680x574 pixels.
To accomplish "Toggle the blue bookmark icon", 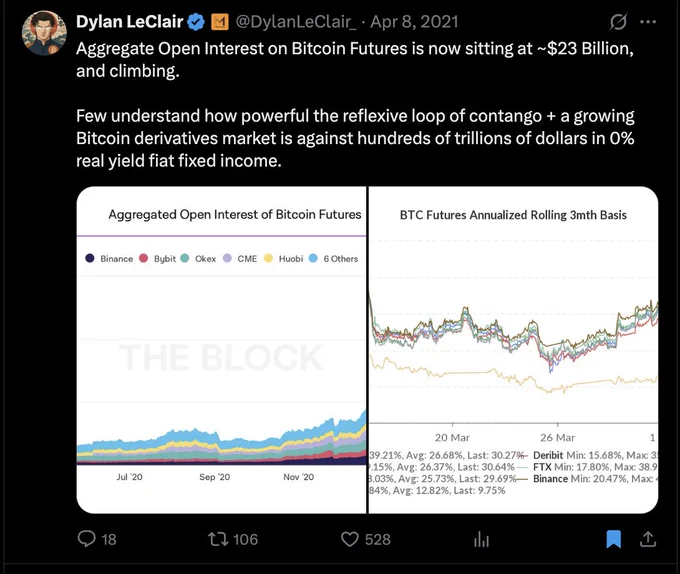I will click(614, 539).
